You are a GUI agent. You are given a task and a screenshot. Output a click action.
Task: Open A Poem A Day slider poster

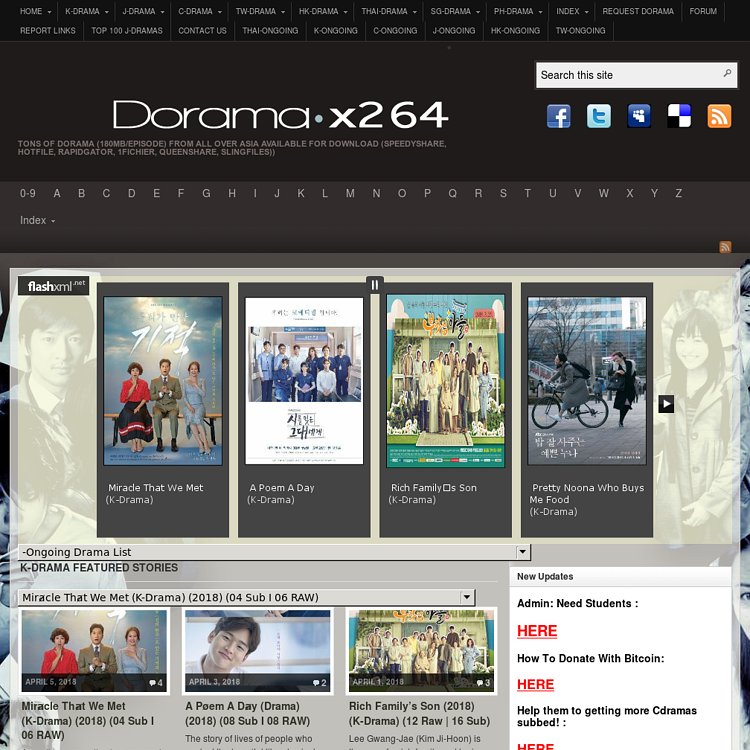[x=304, y=380]
